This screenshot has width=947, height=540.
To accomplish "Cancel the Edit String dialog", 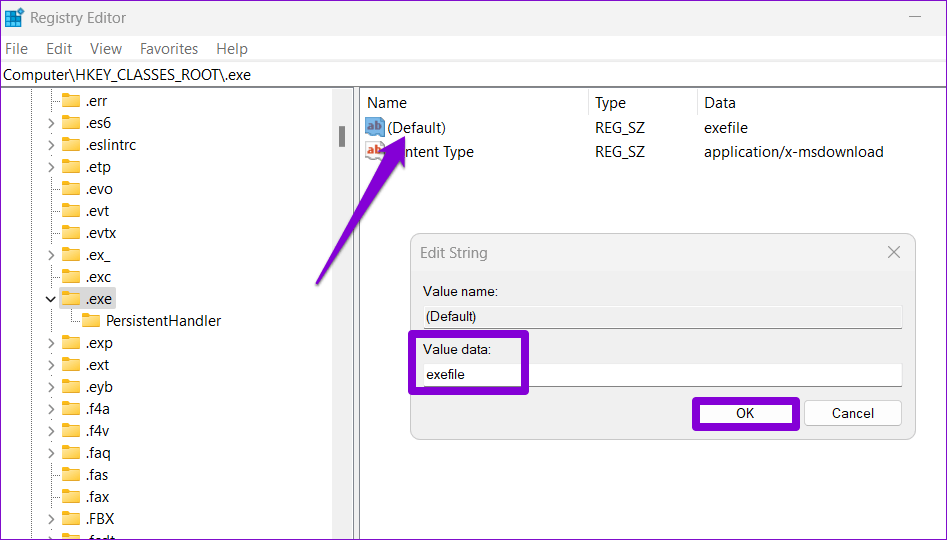I will click(853, 414).
